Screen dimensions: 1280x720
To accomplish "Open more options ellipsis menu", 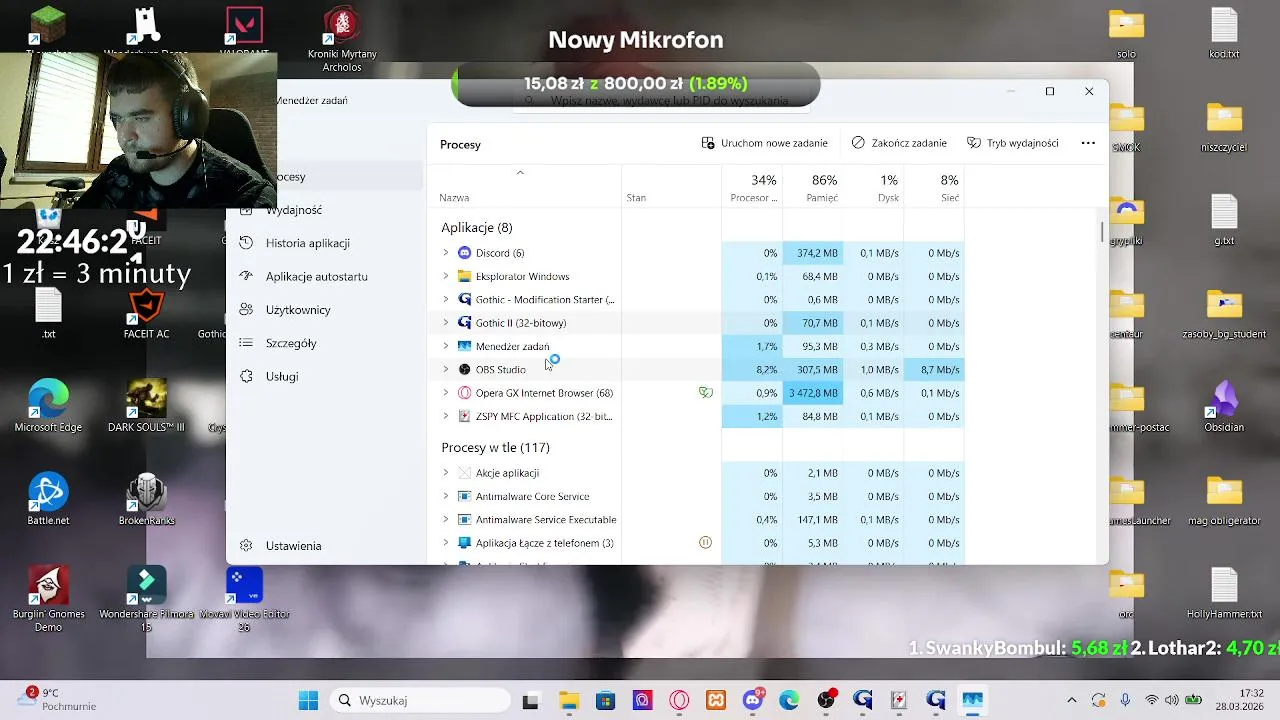I will (1088, 143).
